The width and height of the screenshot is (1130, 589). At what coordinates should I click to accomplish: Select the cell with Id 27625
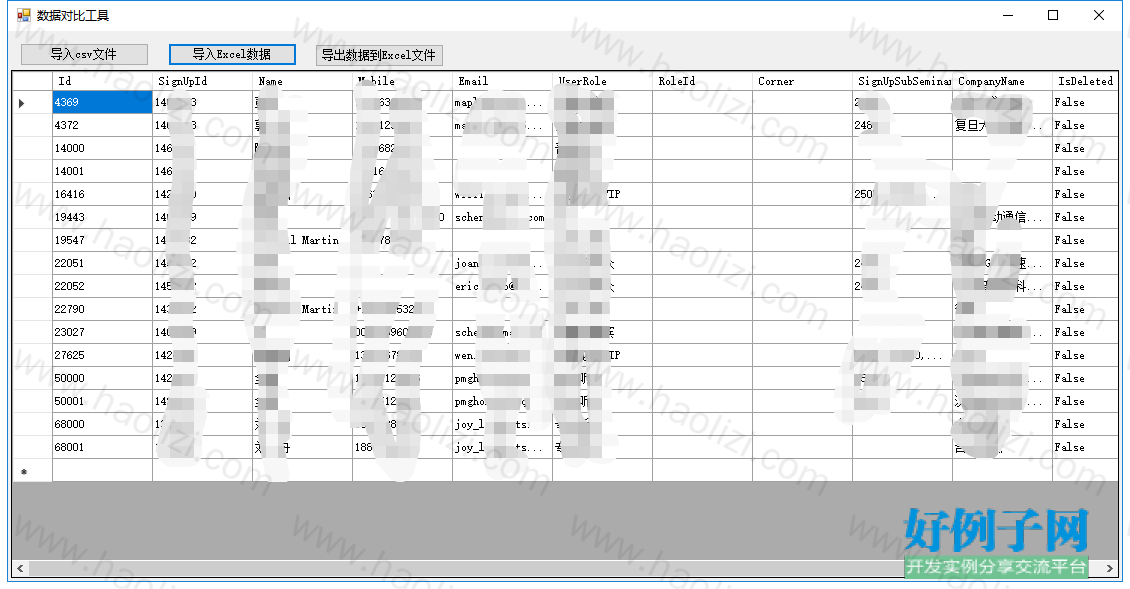(x=102, y=355)
